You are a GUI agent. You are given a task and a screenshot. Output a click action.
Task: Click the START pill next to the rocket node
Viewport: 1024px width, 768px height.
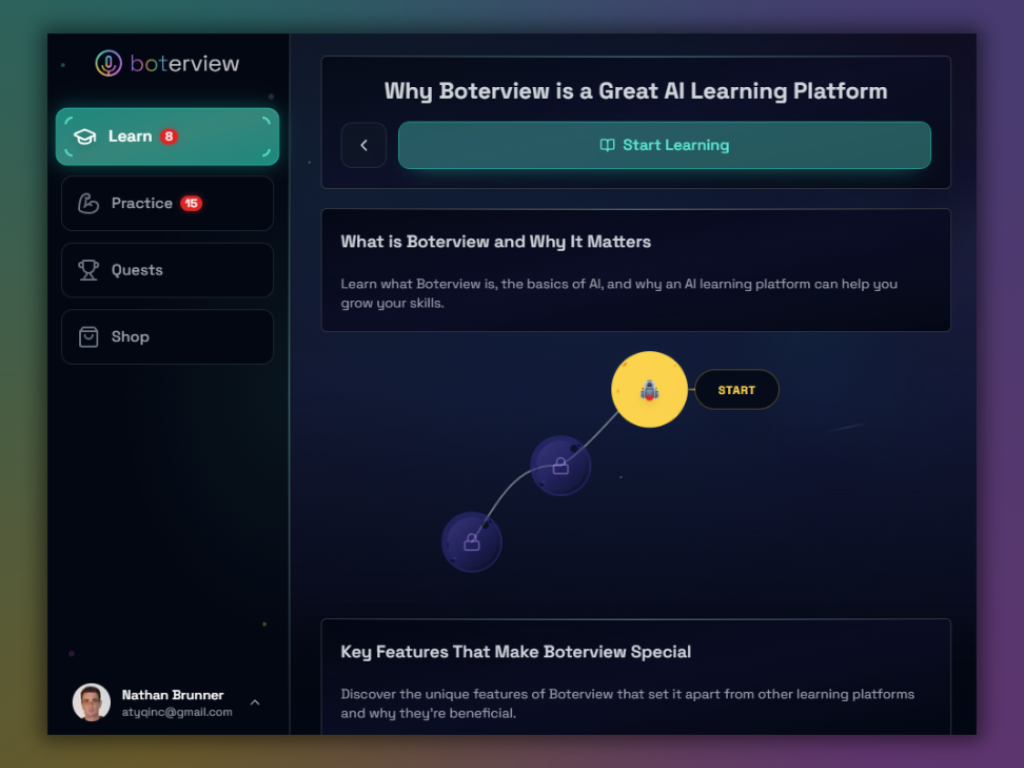(737, 390)
